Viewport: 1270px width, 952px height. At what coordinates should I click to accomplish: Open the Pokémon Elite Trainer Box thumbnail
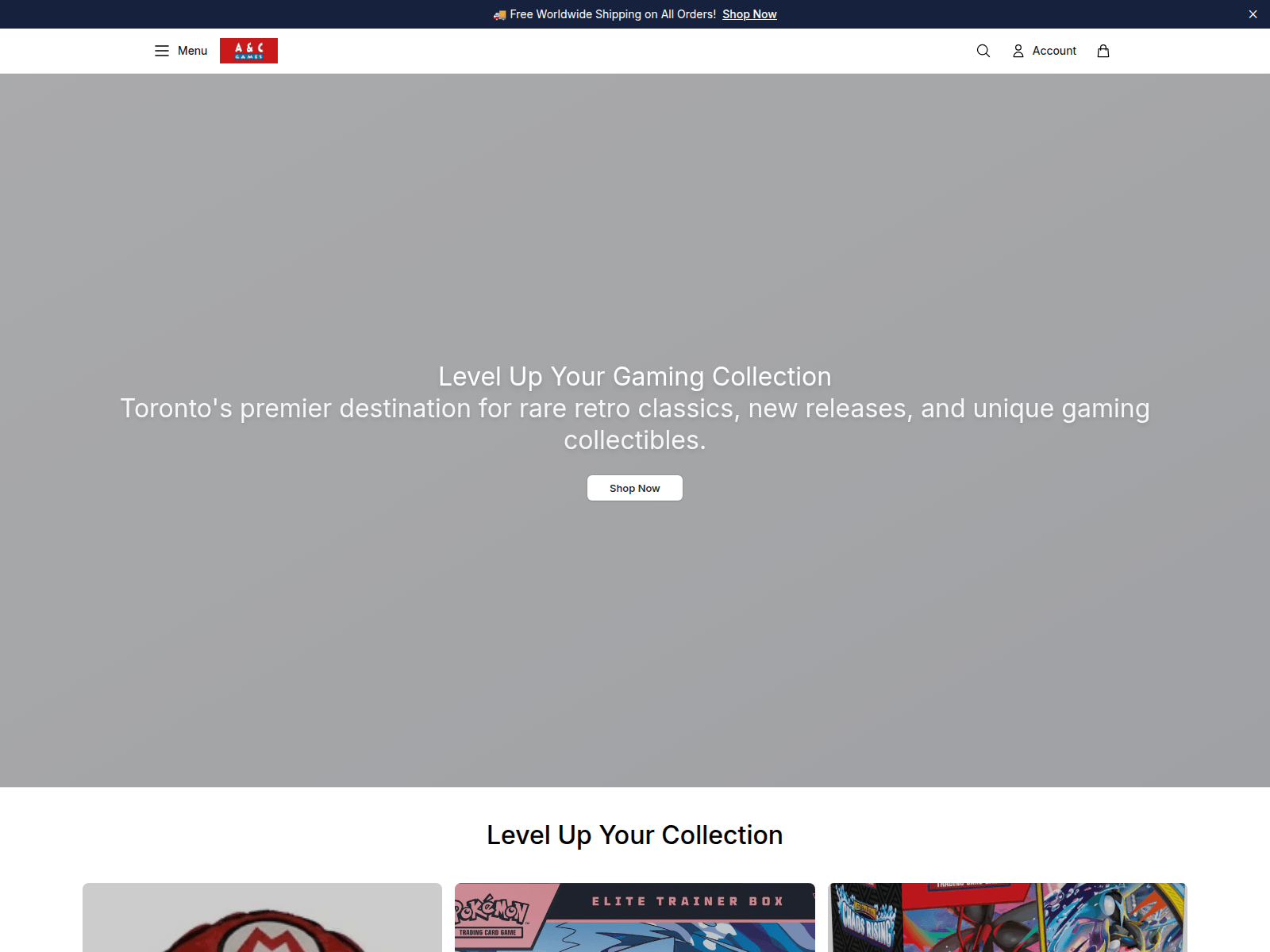(635, 917)
